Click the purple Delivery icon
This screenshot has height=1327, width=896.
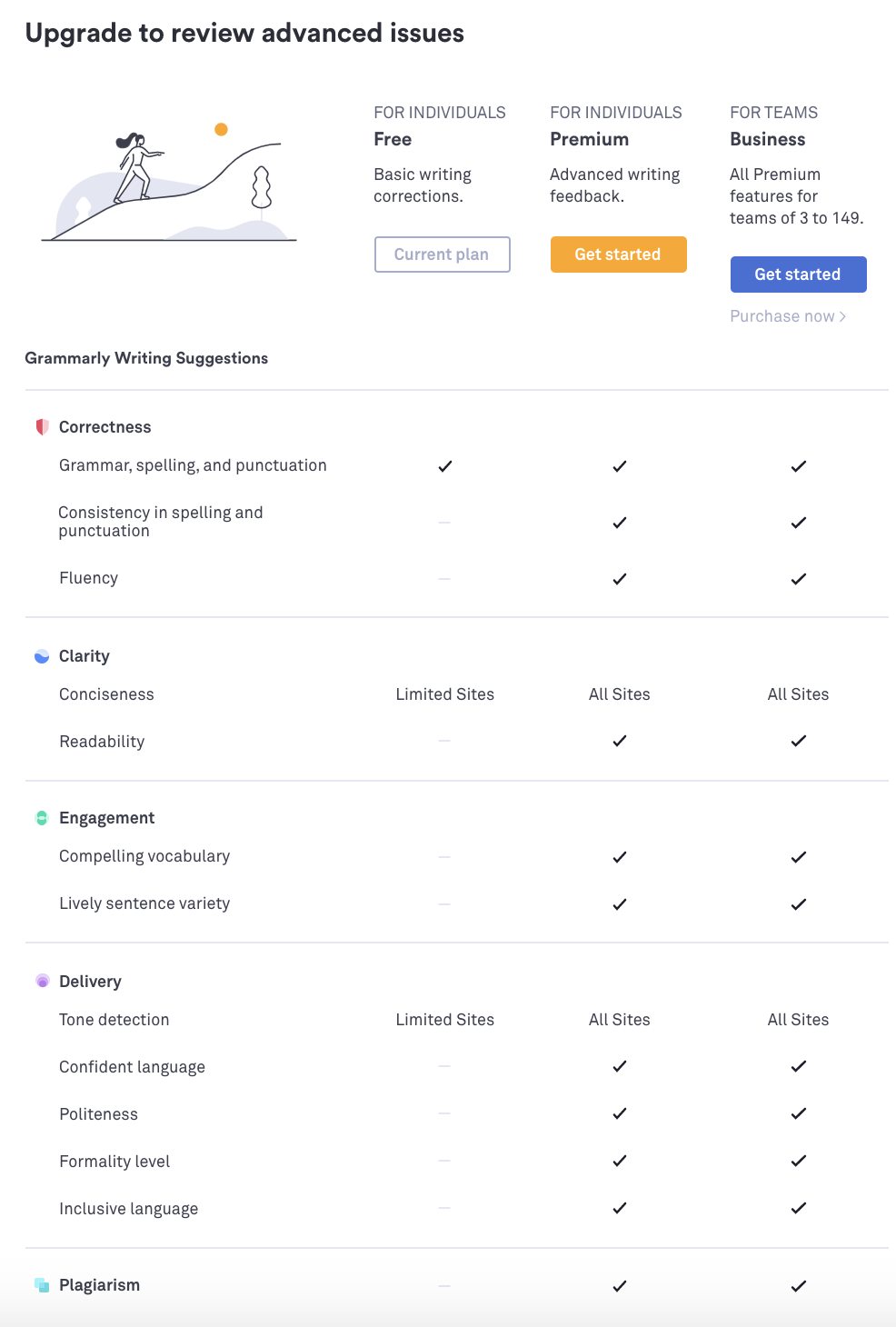point(42,981)
